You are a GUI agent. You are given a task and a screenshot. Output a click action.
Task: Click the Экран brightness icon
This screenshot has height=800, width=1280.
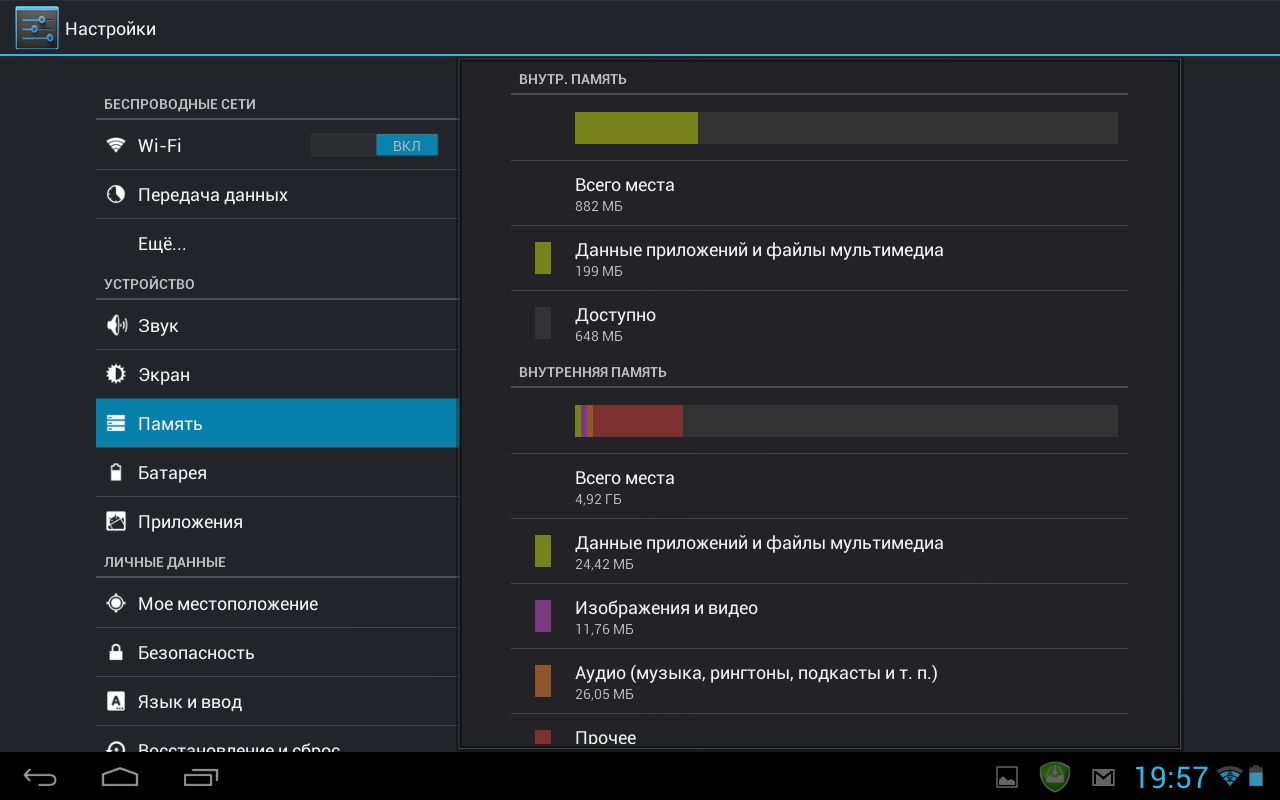[x=117, y=375]
